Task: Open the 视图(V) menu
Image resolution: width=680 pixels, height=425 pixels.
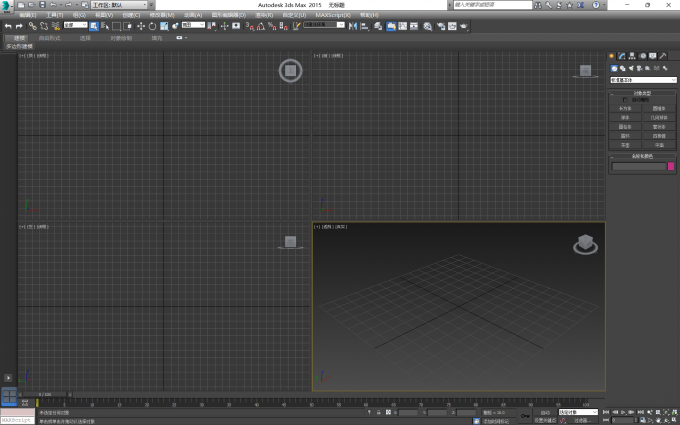Action: click(x=104, y=15)
